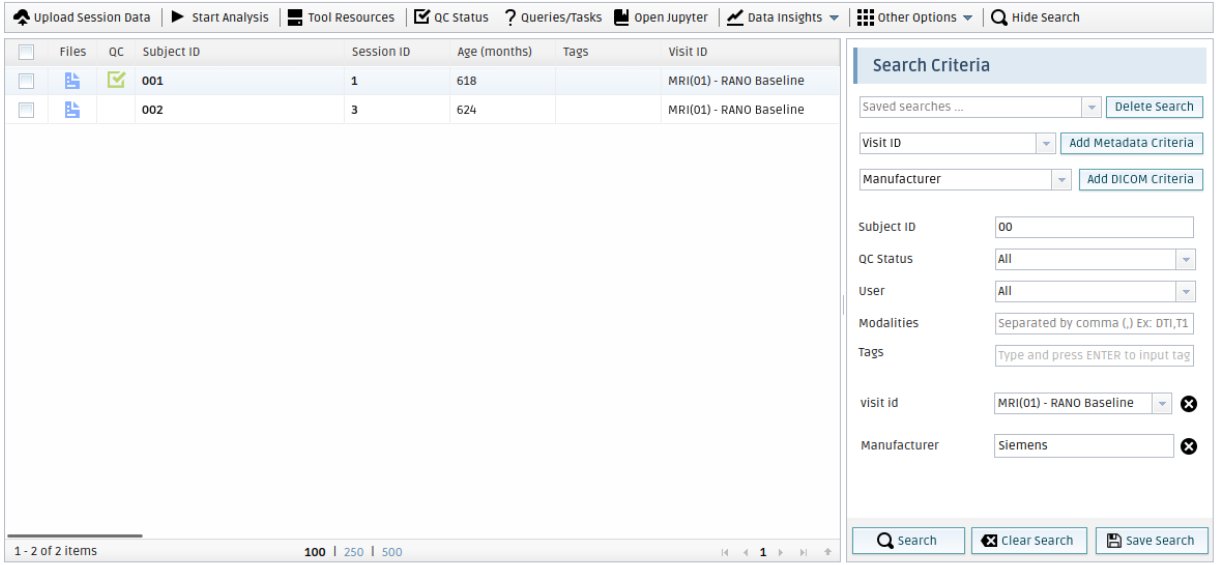Remove the visit id criteria with X icon
The height and width of the screenshot is (565, 1217).
click(1188, 403)
